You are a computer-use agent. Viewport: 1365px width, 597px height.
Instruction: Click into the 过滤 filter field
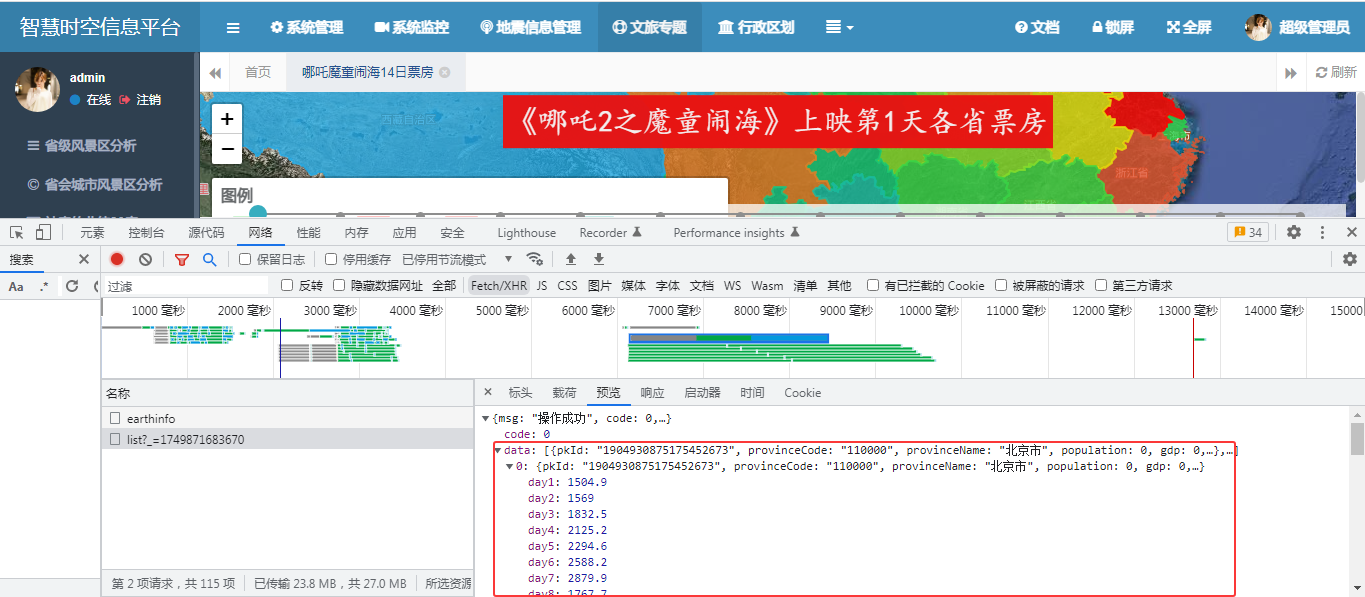click(188, 285)
